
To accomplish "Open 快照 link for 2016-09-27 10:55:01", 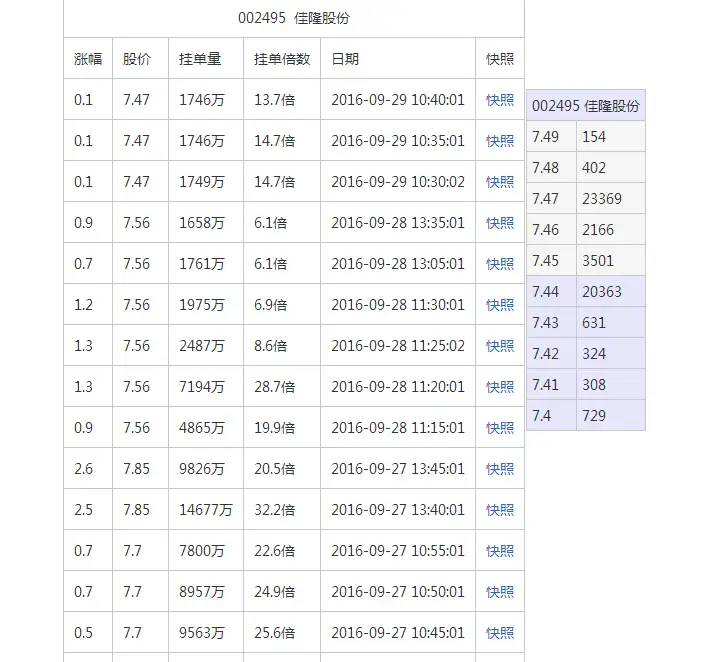I will (x=500, y=551).
